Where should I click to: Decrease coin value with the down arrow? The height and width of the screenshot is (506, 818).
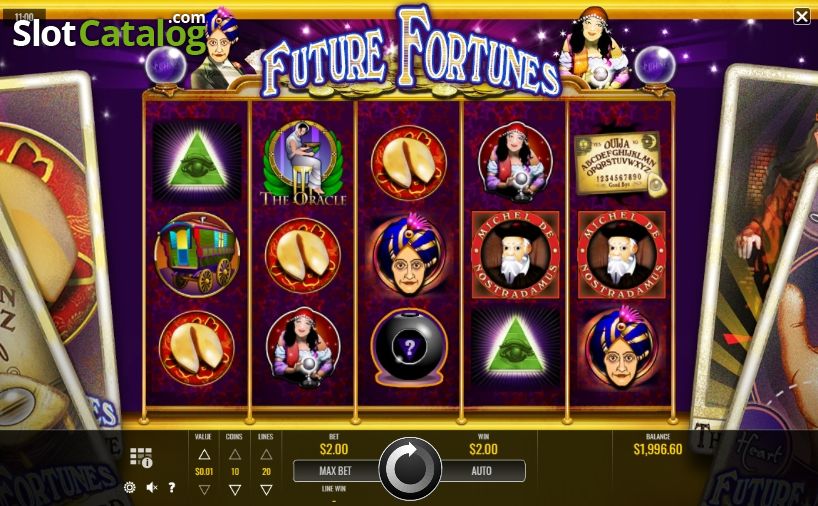[204, 489]
